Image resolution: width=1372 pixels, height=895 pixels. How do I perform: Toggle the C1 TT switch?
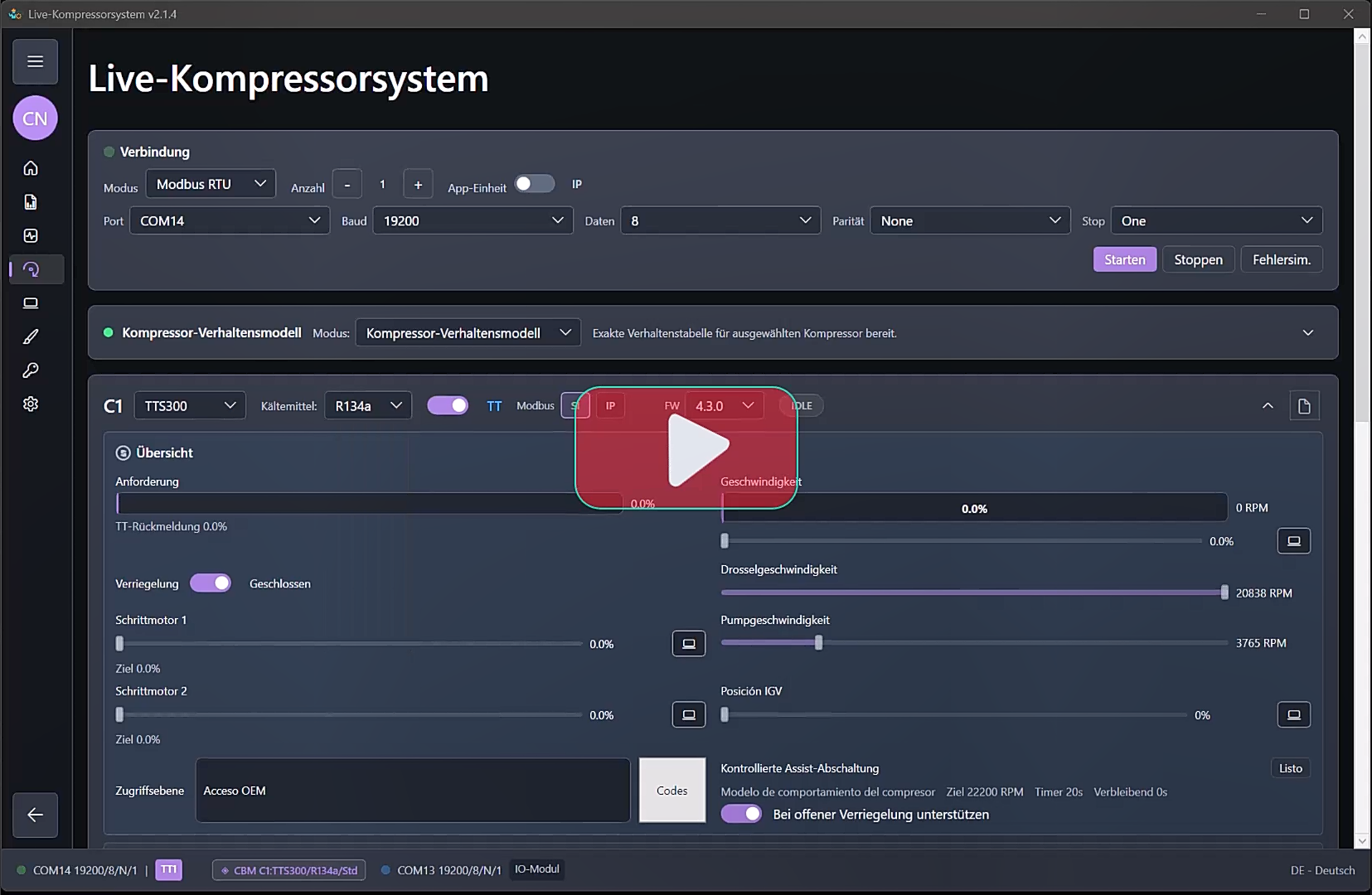(x=448, y=405)
